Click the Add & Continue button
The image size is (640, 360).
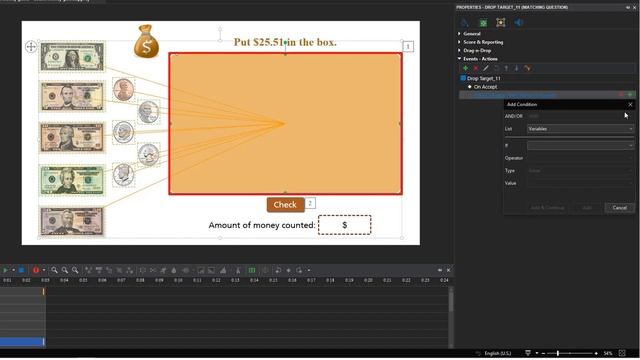(547, 208)
